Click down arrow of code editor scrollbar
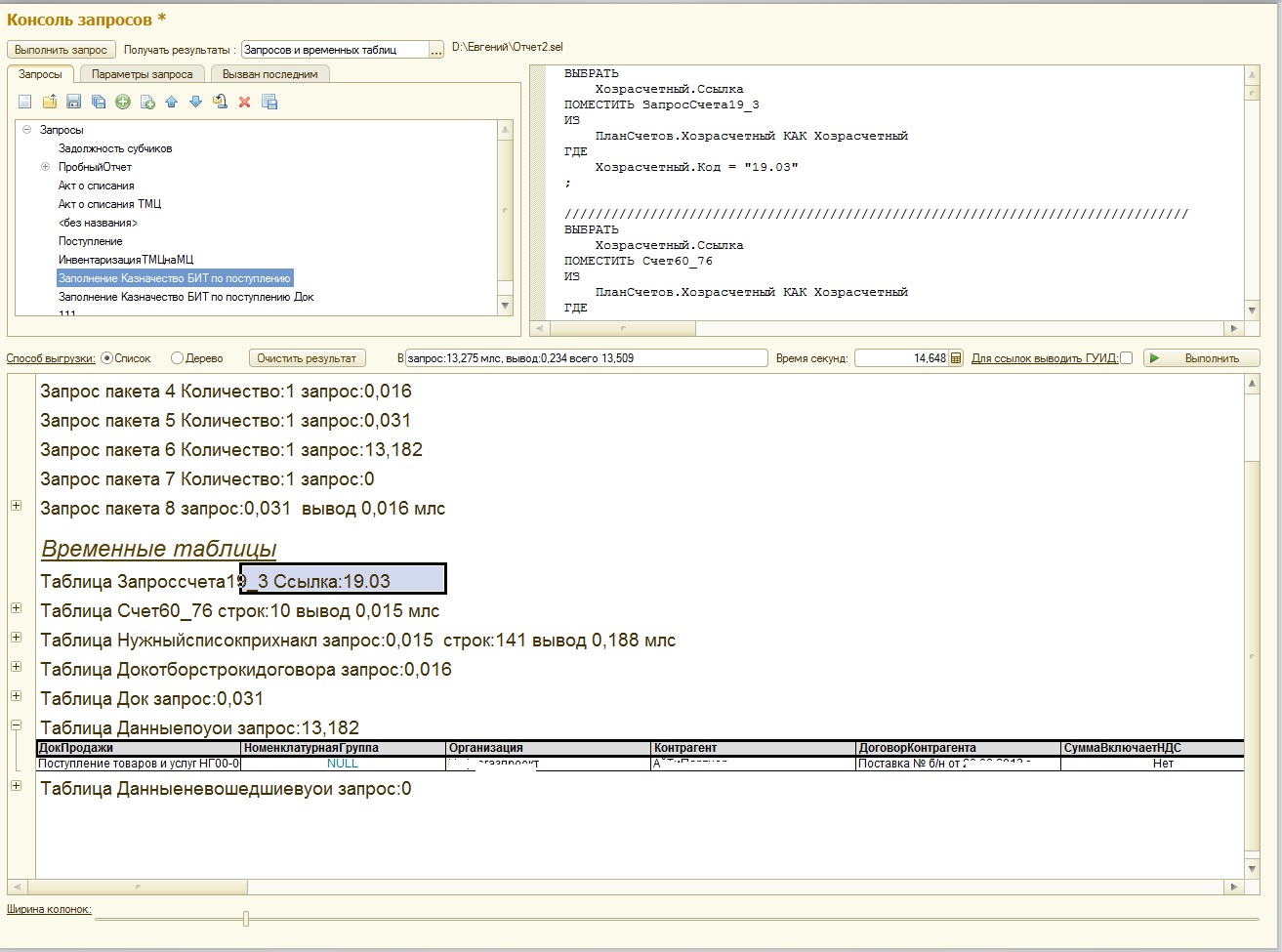1282x952 pixels. tap(1253, 310)
